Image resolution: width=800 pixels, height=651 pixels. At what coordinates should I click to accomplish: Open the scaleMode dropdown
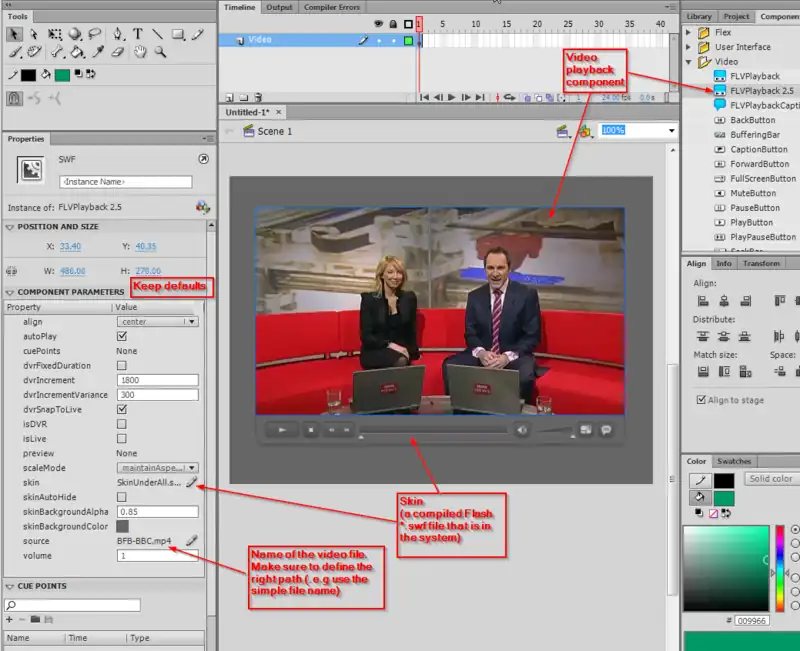157,467
